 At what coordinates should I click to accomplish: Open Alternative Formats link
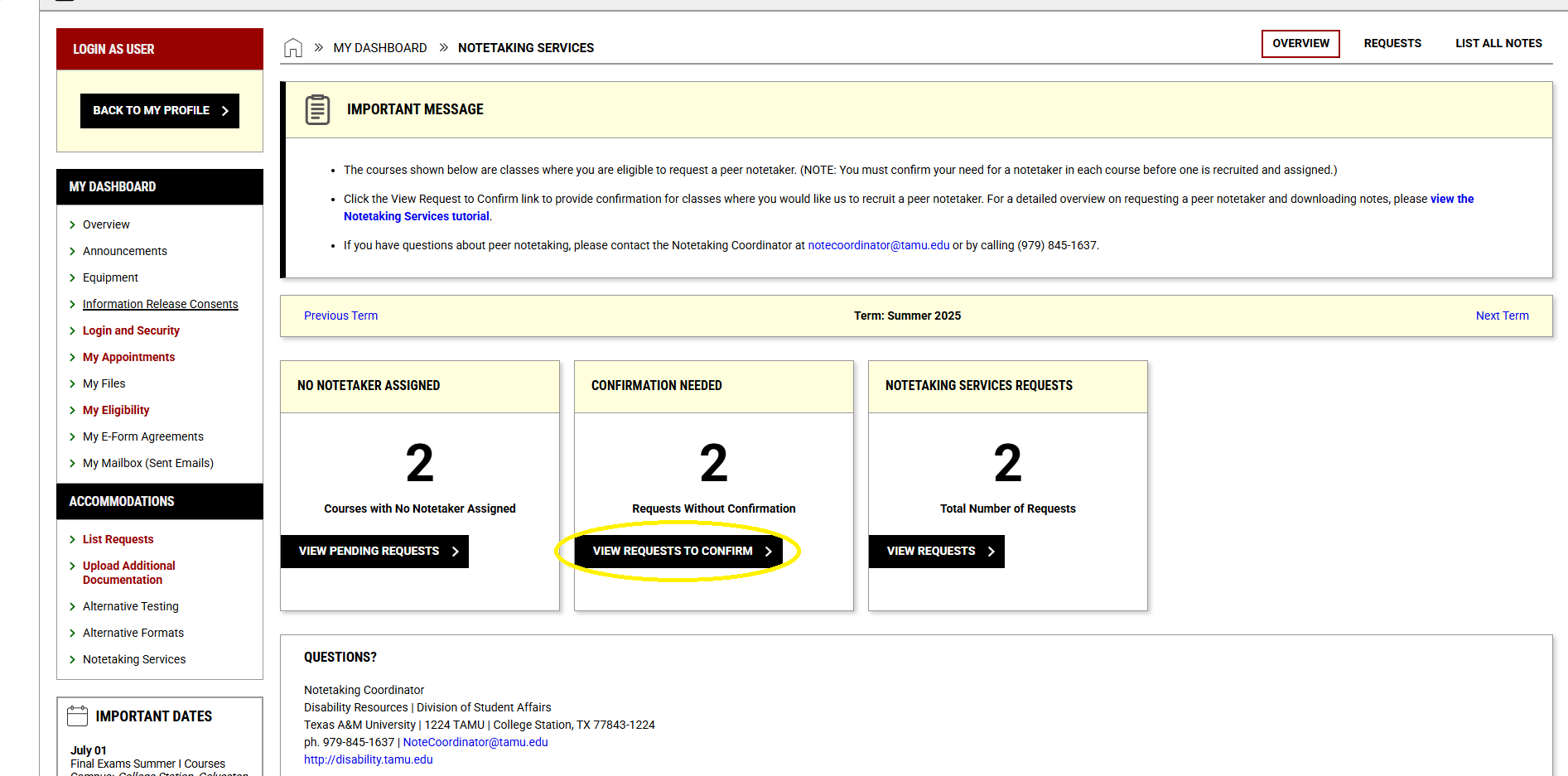[x=133, y=633]
